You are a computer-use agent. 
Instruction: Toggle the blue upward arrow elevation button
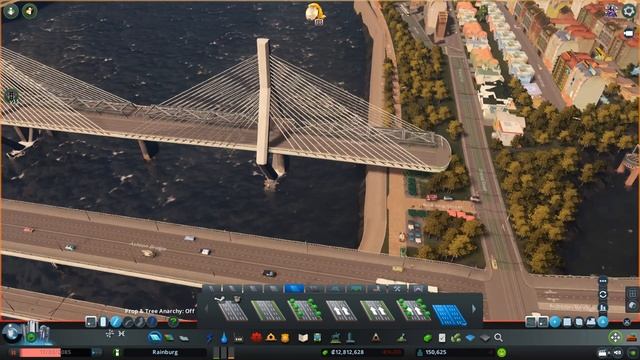tap(602, 322)
